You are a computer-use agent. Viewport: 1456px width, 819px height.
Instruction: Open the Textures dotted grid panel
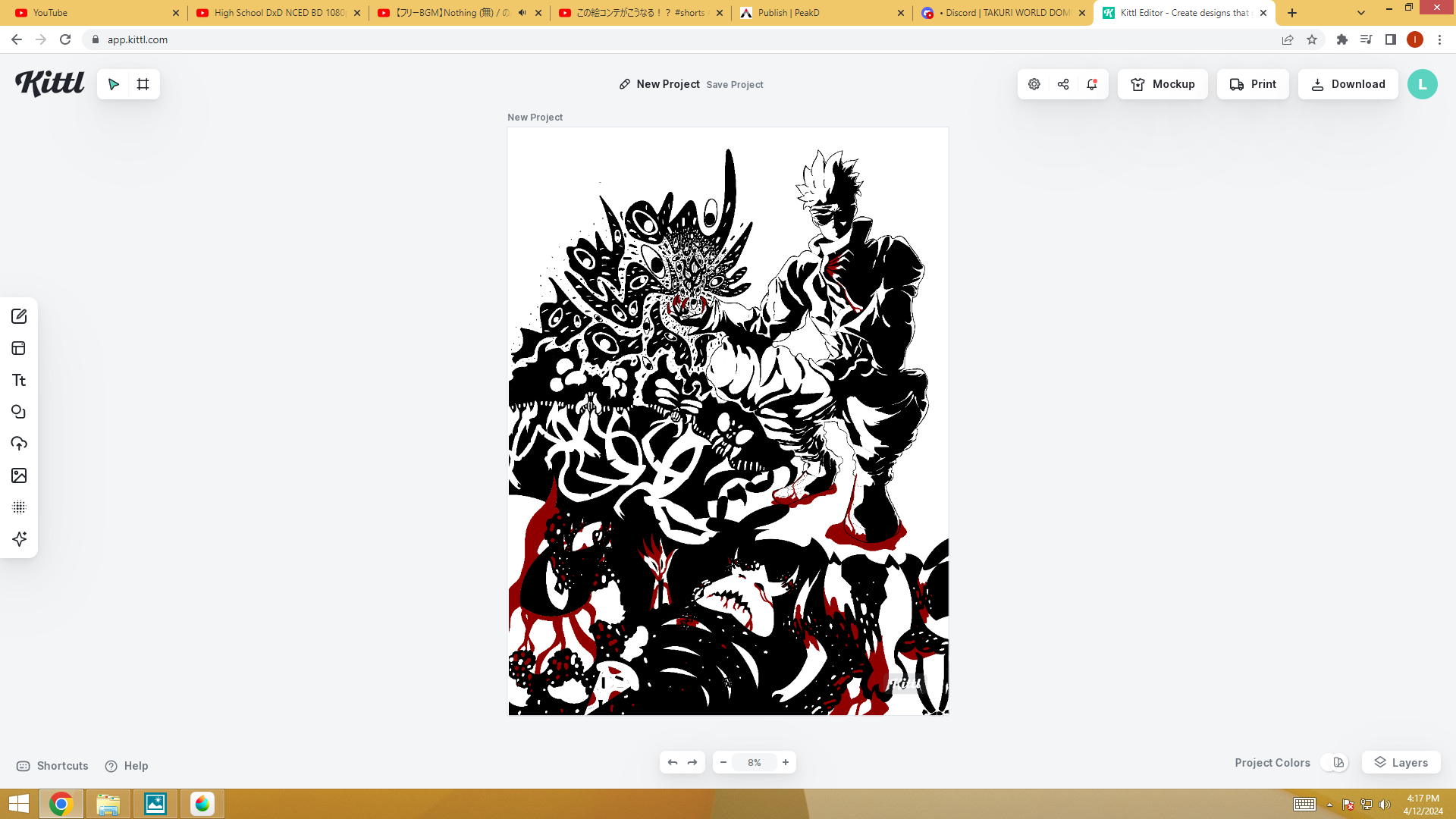(x=19, y=507)
